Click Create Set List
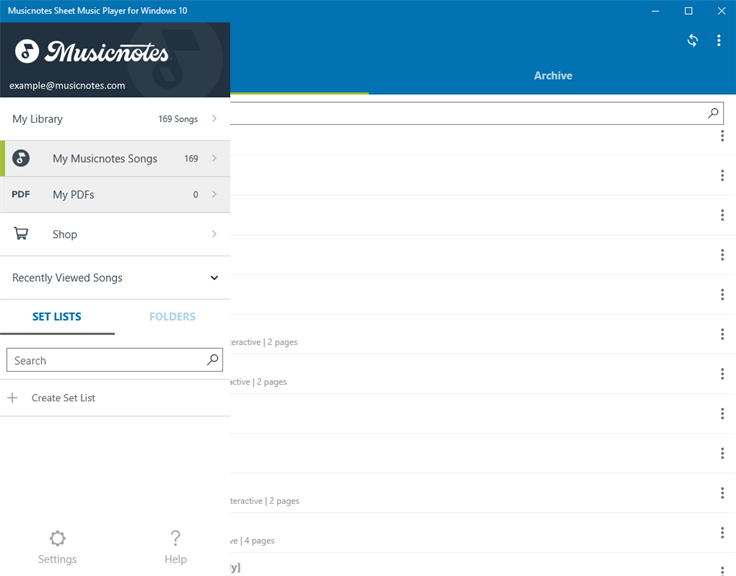736x576 pixels. 115,398
